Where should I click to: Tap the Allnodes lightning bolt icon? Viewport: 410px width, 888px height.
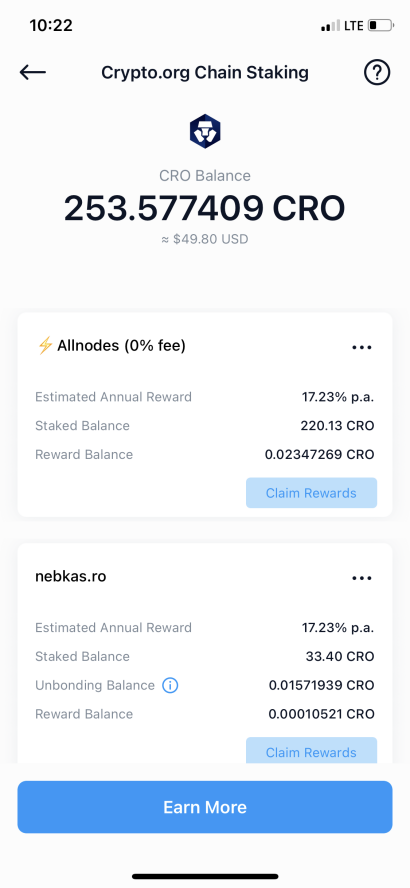(45, 345)
